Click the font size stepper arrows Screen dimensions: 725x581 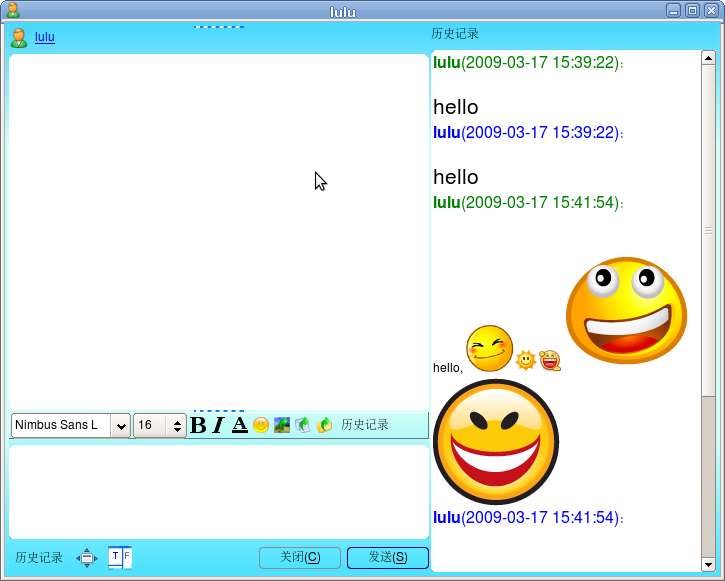[x=177, y=425]
